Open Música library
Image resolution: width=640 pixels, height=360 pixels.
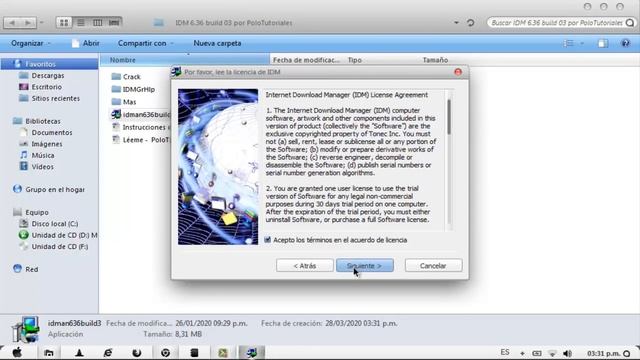pyautogui.click(x=37, y=156)
